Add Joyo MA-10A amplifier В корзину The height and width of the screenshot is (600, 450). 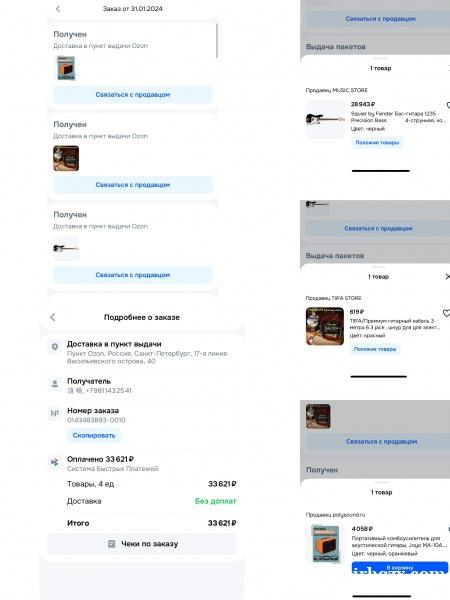(x=400, y=567)
